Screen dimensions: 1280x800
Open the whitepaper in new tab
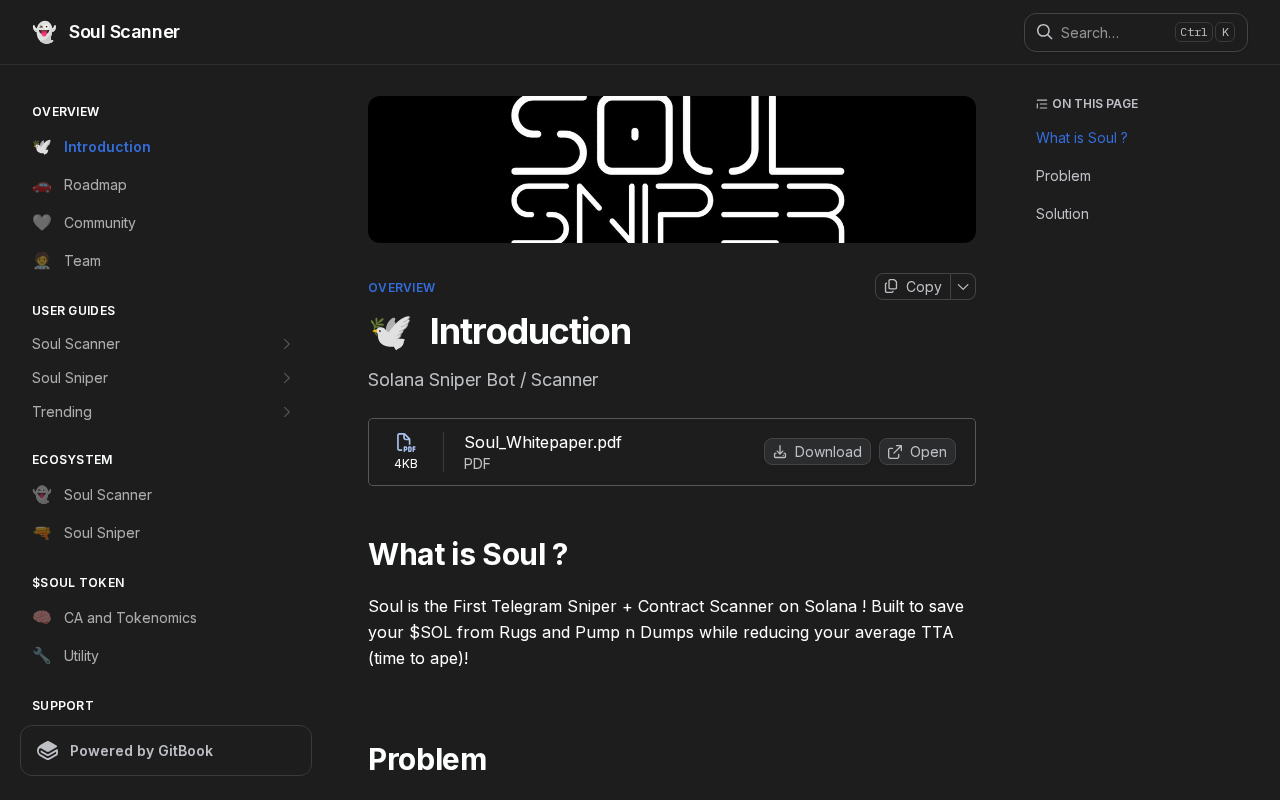point(917,452)
